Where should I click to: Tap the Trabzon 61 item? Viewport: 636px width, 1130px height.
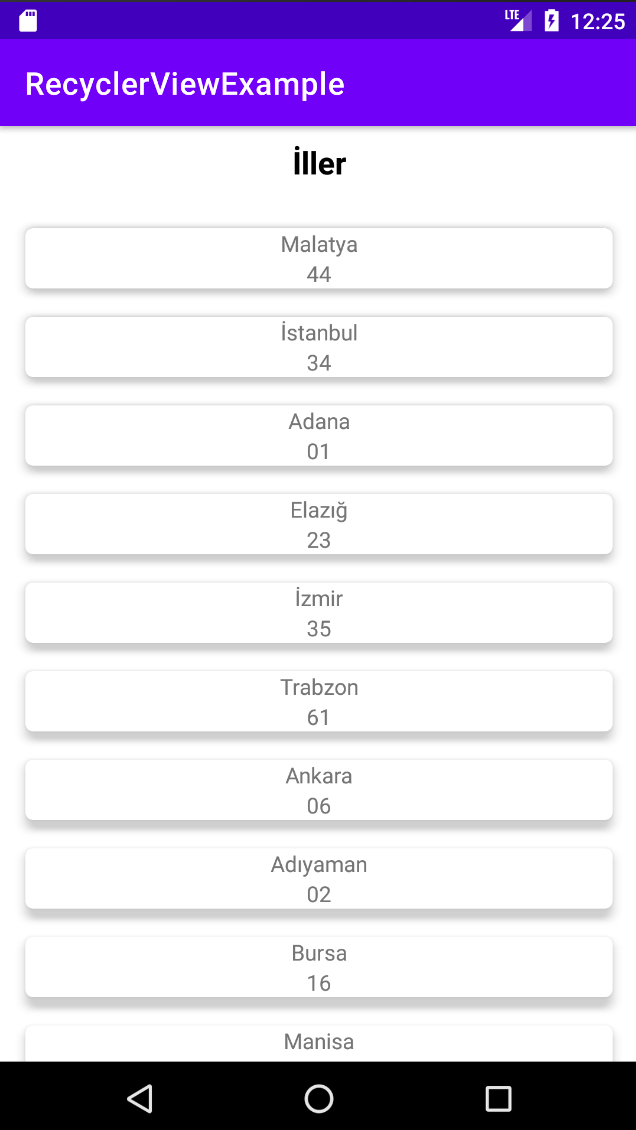coord(318,701)
